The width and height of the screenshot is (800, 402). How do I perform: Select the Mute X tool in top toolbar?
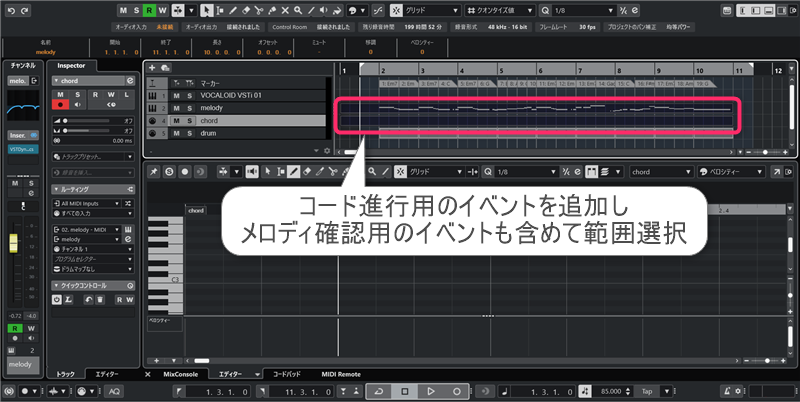[285, 10]
